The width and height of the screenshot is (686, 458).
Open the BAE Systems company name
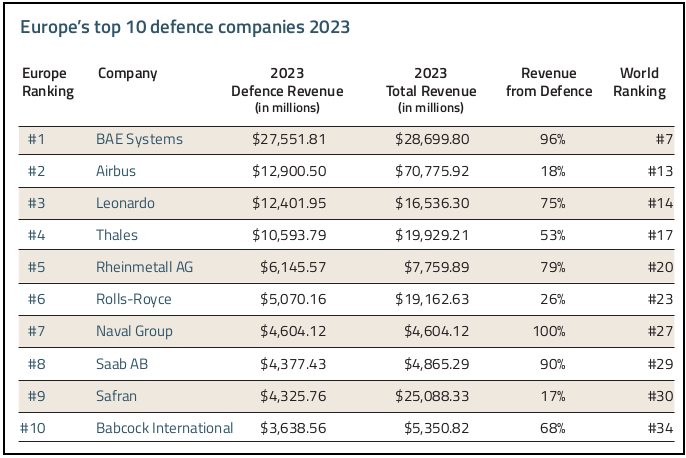click(x=139, y=140)
